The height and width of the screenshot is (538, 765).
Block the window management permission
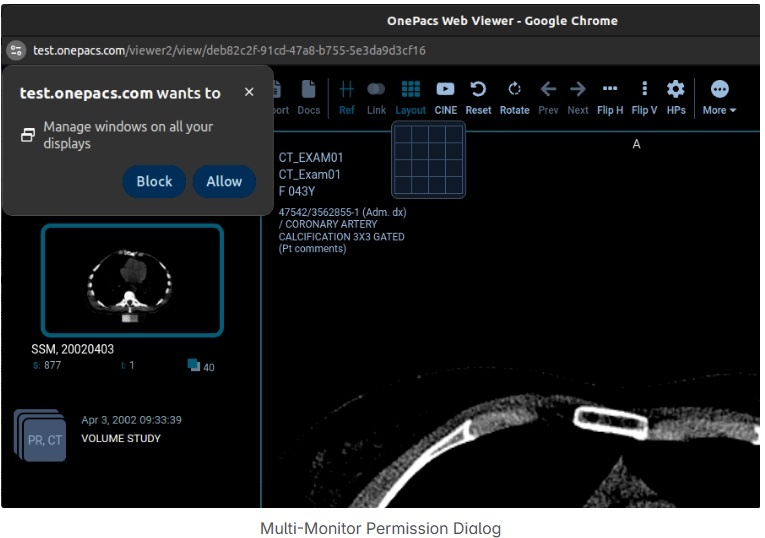pyautogui.click(x=154, y=181)
